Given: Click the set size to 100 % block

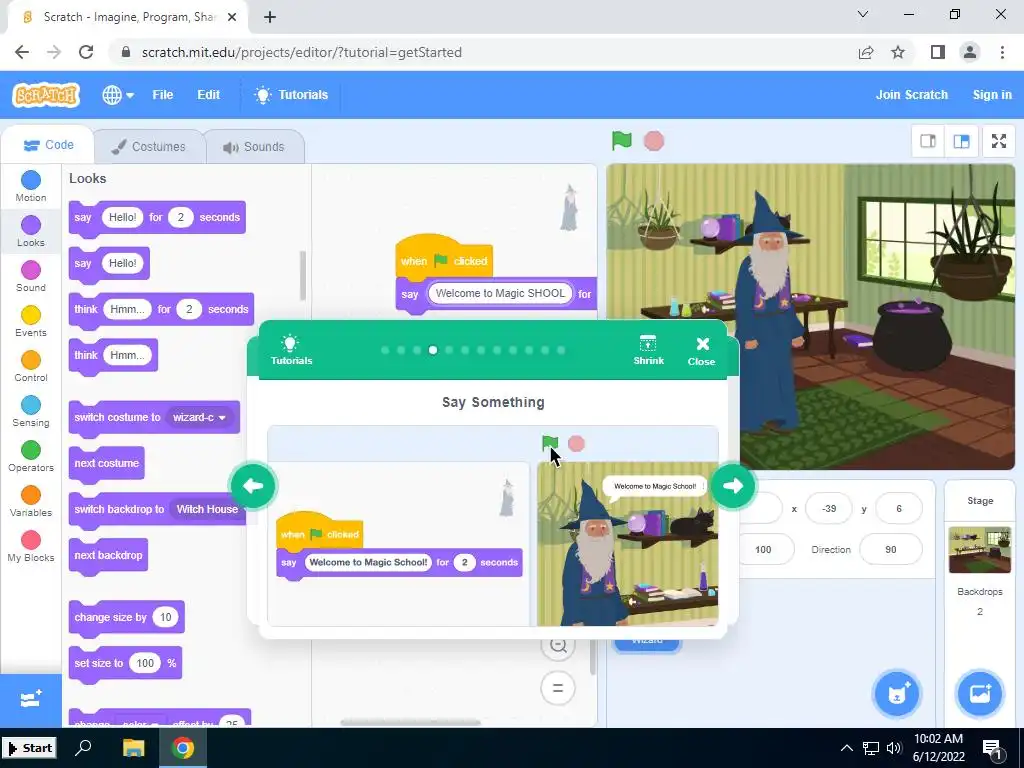Looking at the screenshot, I should point(125,664).
